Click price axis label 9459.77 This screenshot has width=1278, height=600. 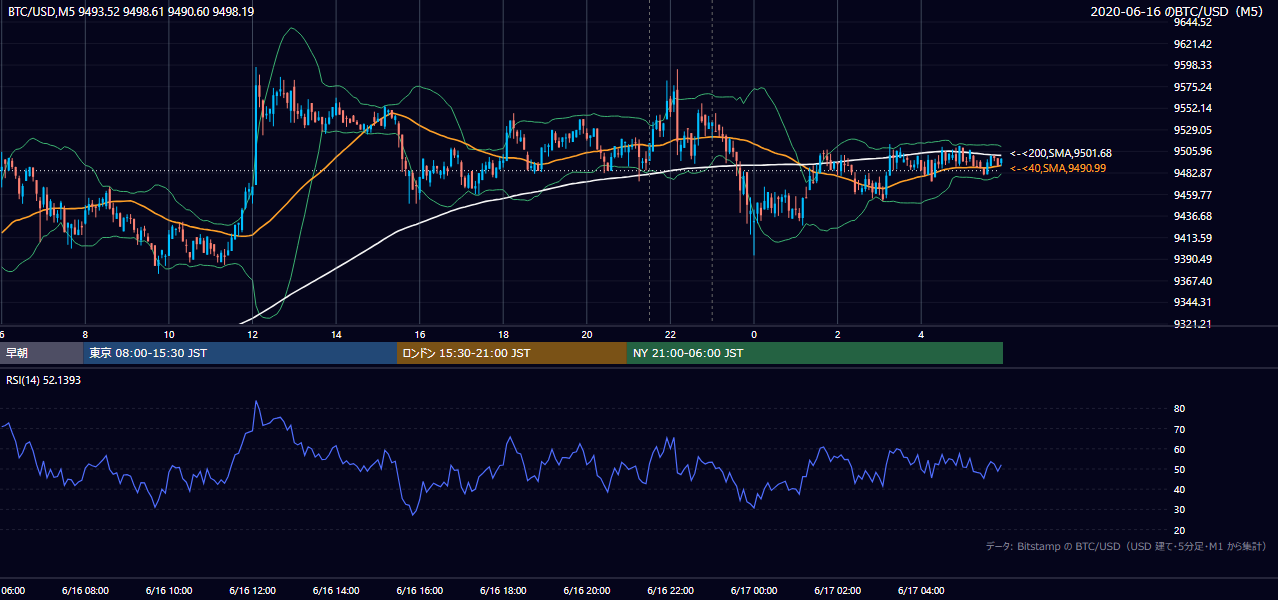(1193, 195)
